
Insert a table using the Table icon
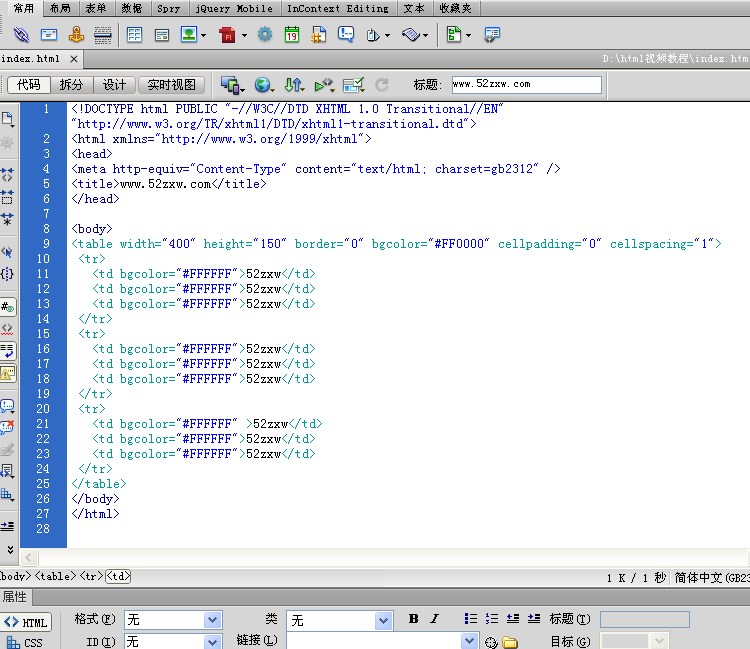tap(135, 35)
